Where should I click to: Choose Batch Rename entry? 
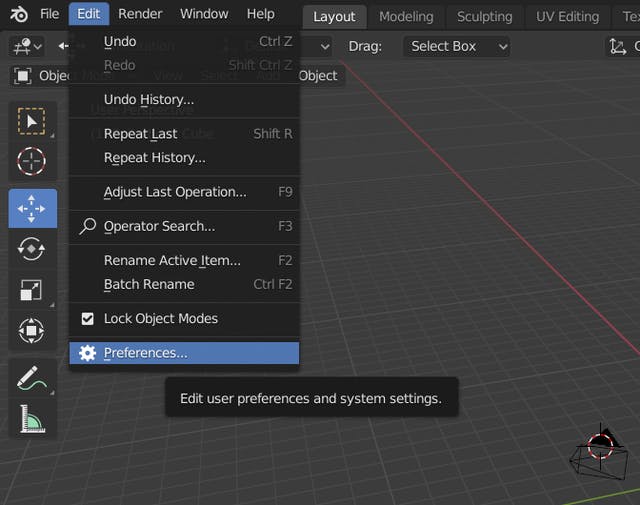(x=184, y=284)
